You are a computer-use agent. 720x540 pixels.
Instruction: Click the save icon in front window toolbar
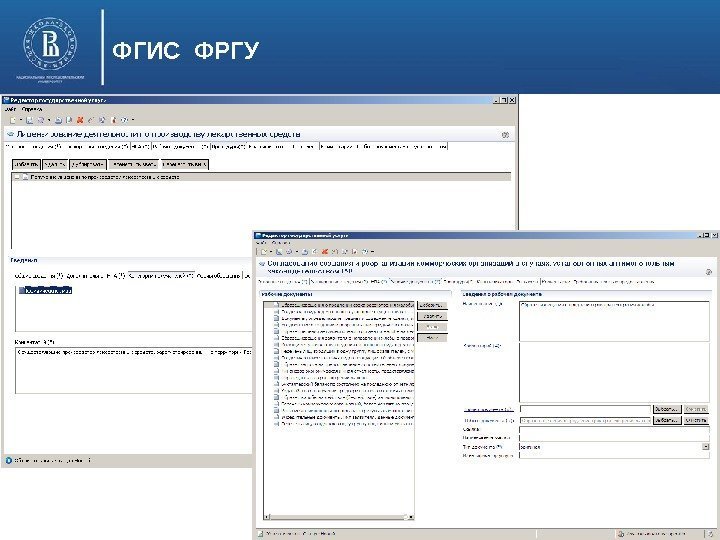pos(279,252)
